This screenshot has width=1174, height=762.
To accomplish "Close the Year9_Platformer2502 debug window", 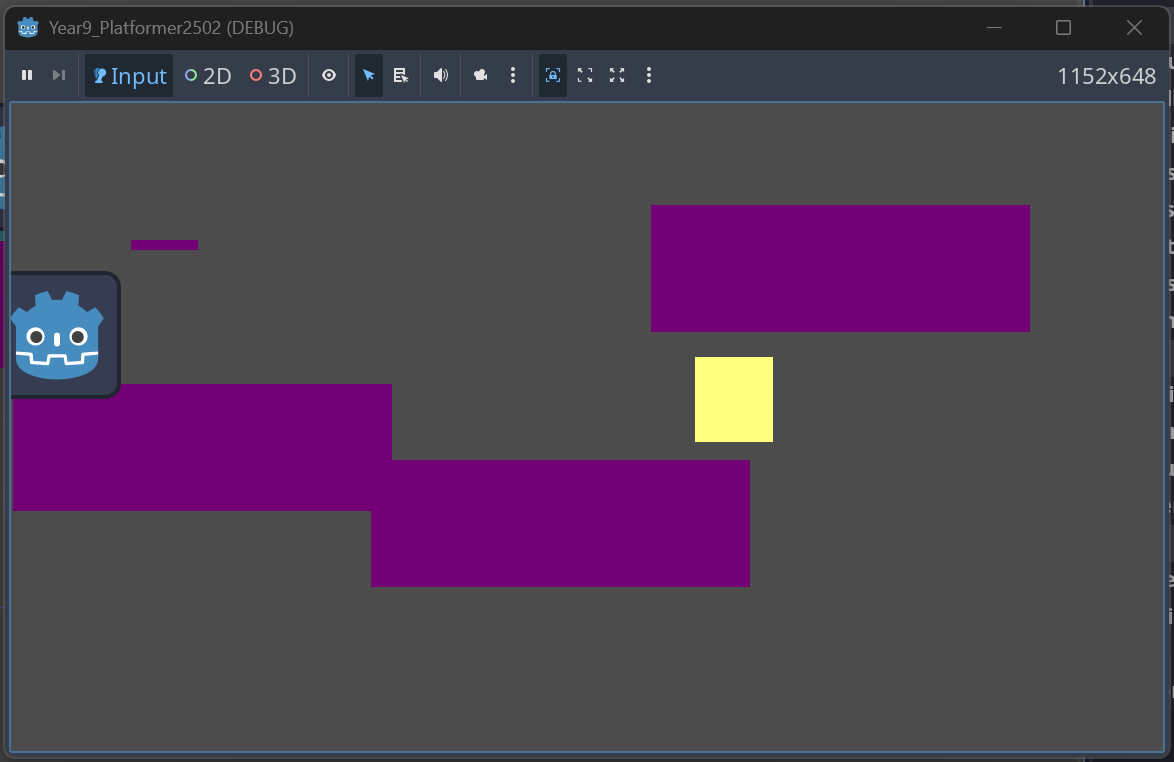I will click(1134, 28).
